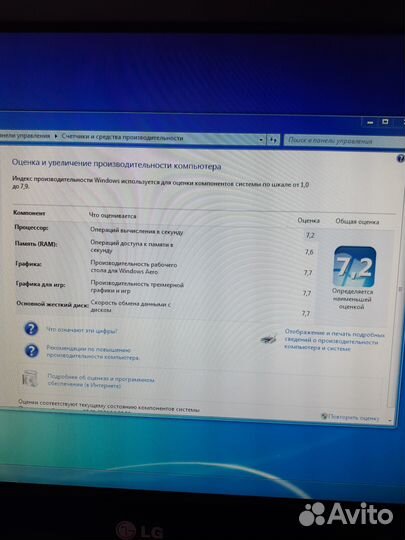The image size is (405, 540).
Task: Open the help question mark icon
Action: pos(401,158)
